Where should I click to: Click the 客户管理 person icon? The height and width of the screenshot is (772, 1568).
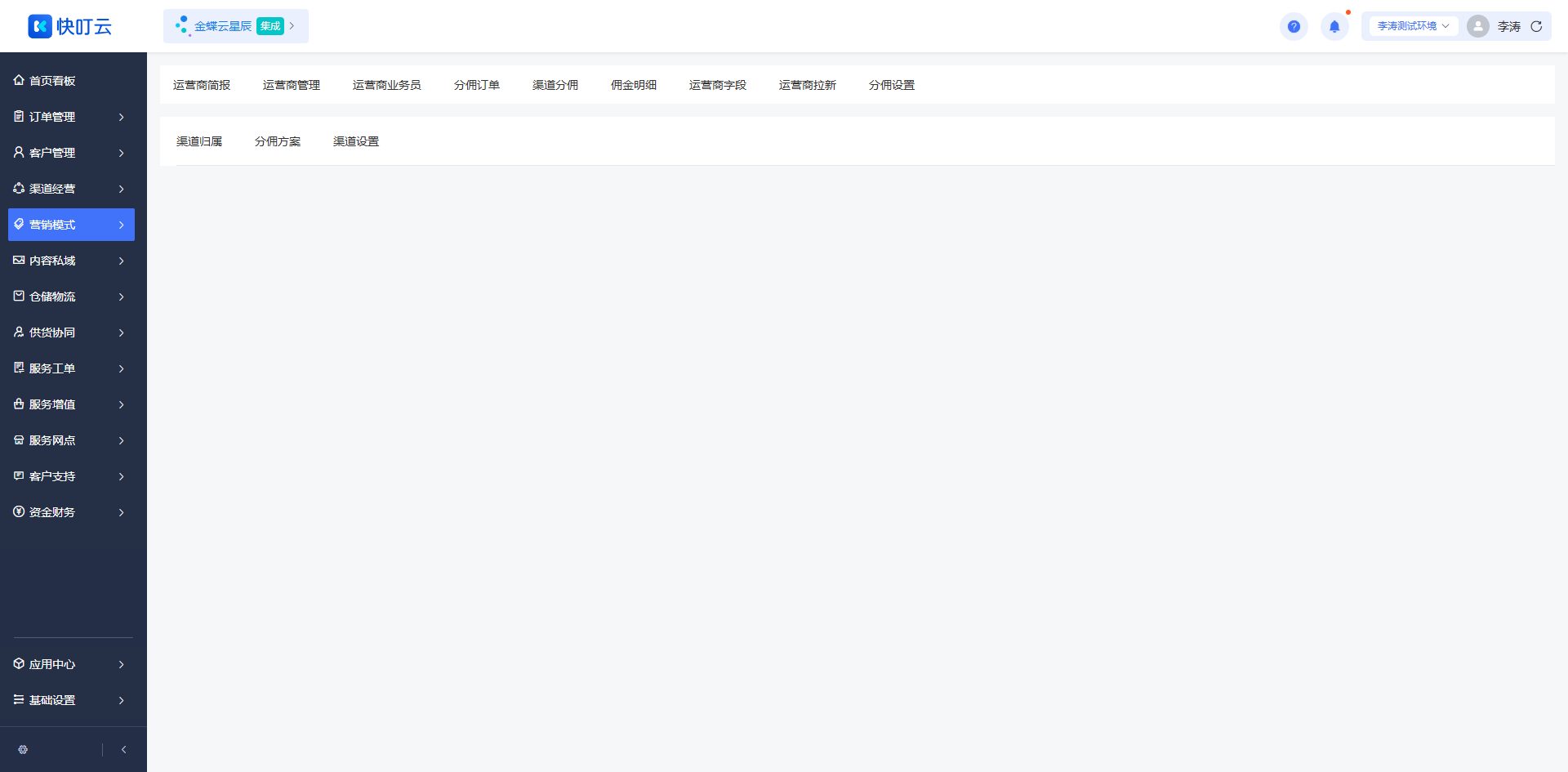tap(19, 152)
